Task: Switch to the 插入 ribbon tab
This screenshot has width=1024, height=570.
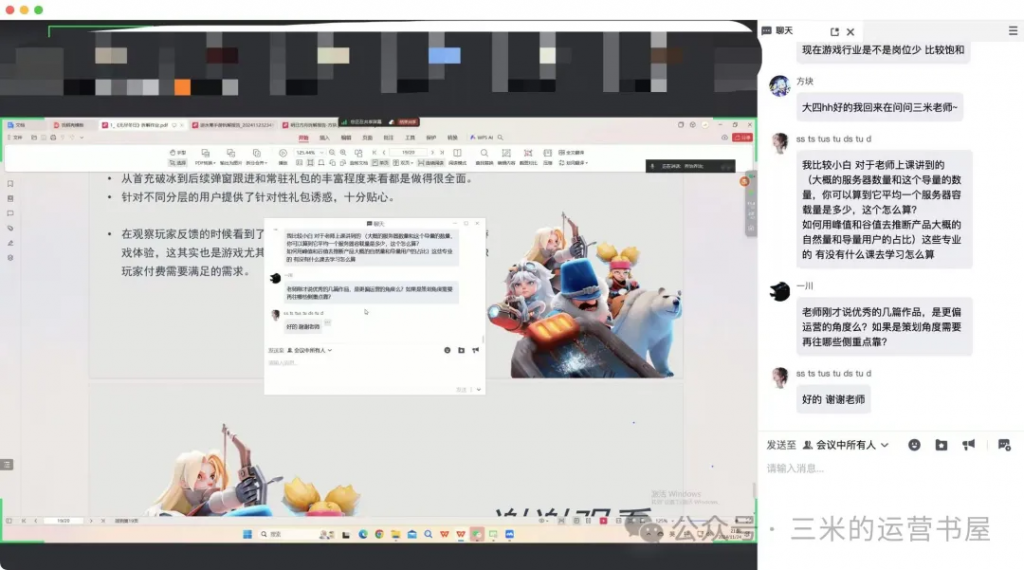Action: coord(324,137)
